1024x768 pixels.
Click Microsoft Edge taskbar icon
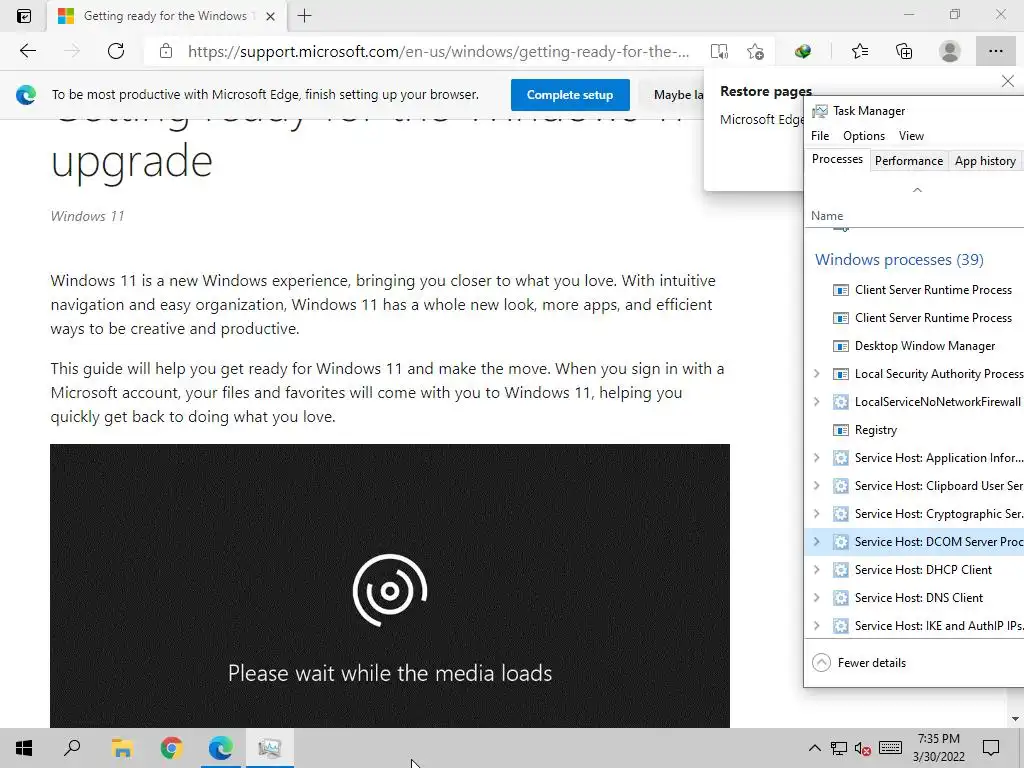220,748
